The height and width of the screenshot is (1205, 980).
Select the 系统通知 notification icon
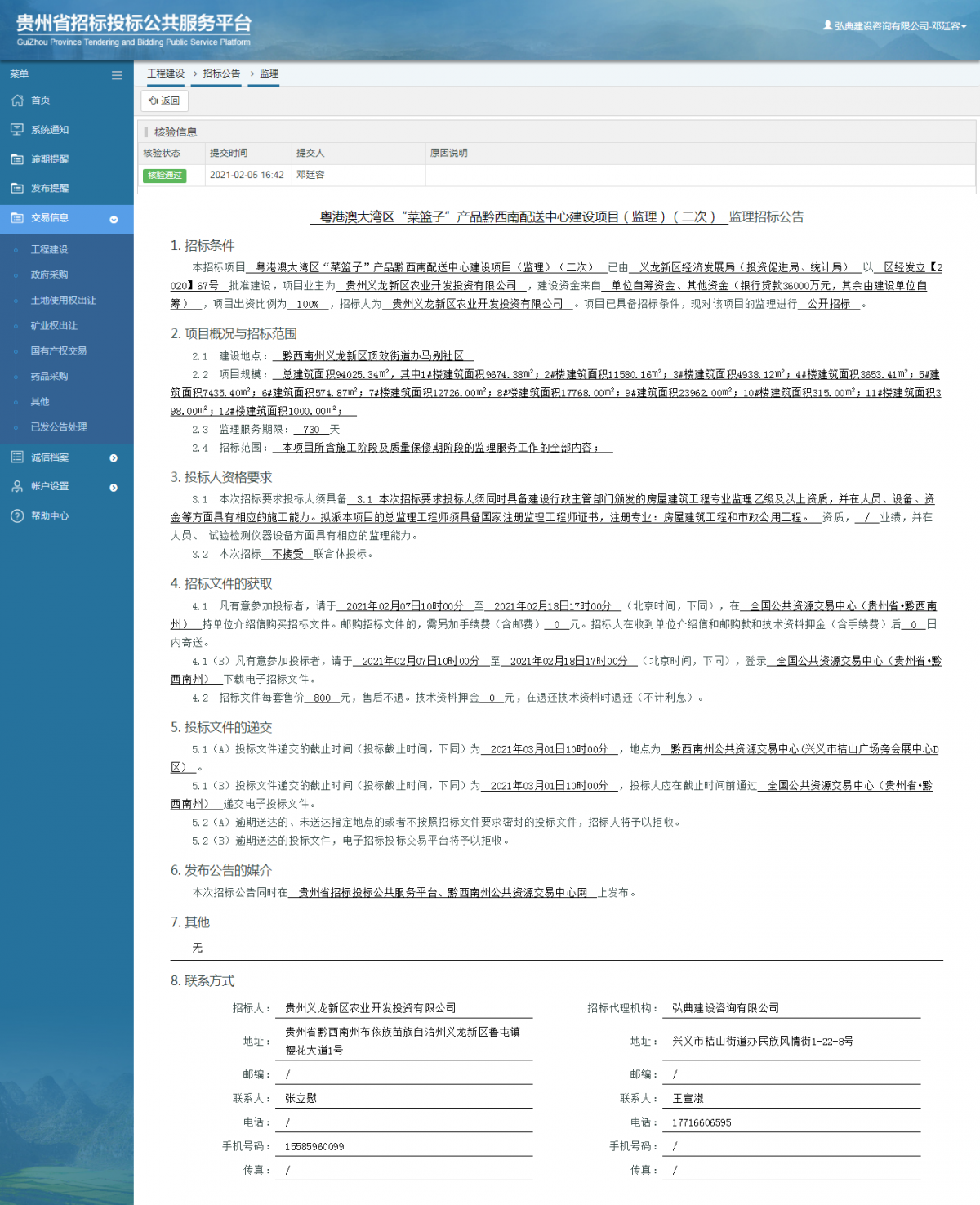tap(16, 129)
